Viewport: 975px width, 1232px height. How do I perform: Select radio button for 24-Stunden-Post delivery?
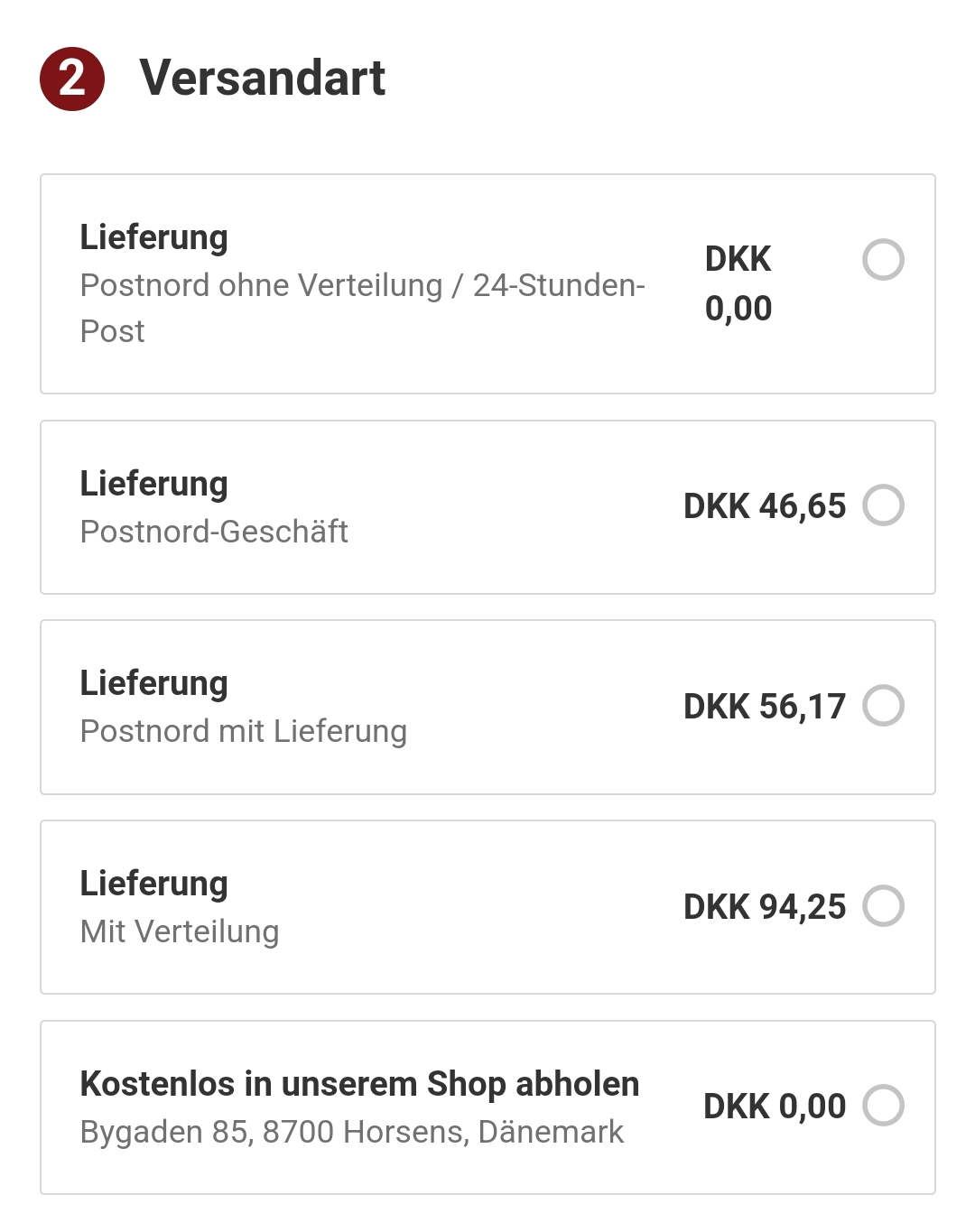883,260
